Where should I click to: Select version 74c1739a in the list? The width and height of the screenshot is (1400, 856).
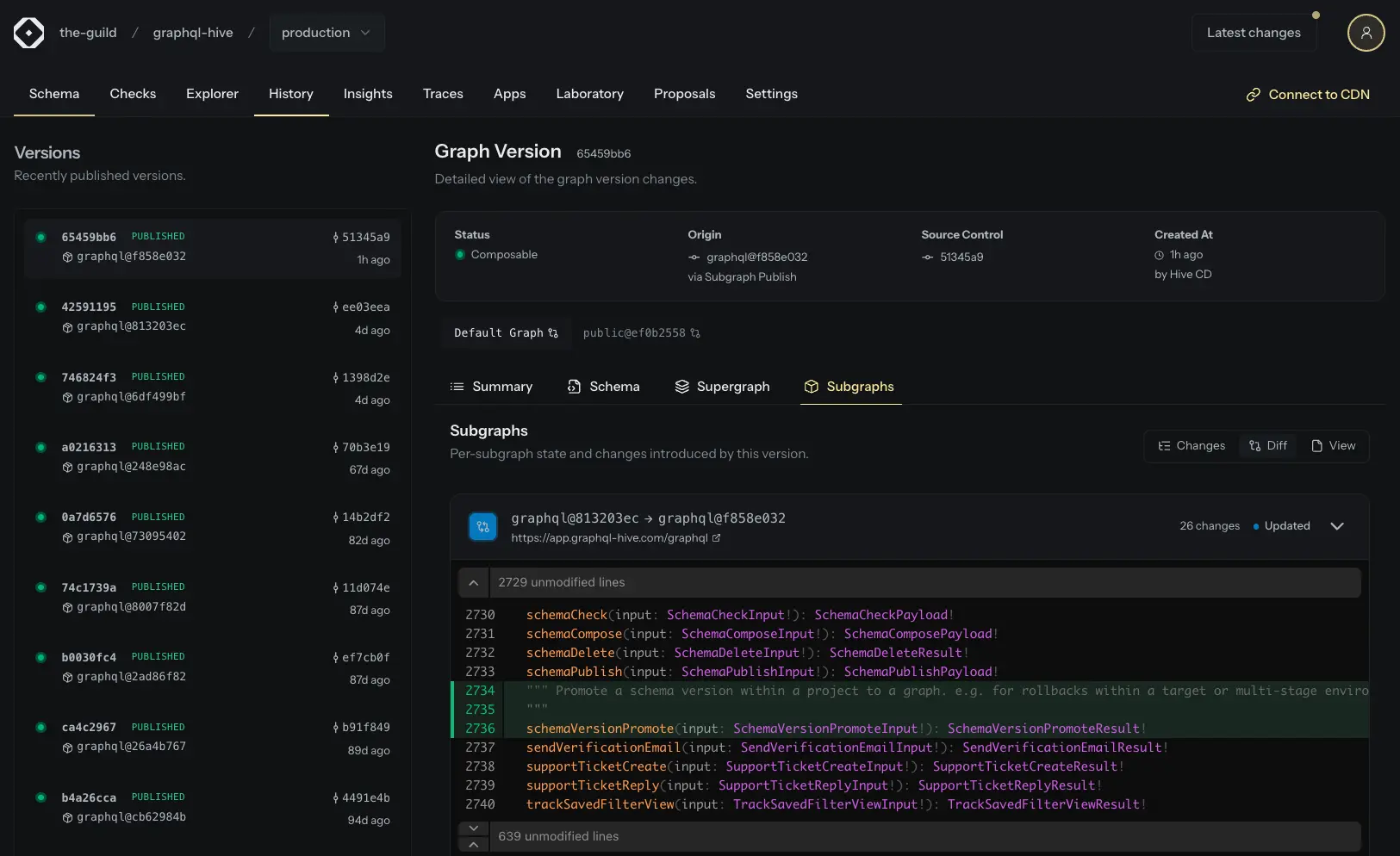coord(212,598)
